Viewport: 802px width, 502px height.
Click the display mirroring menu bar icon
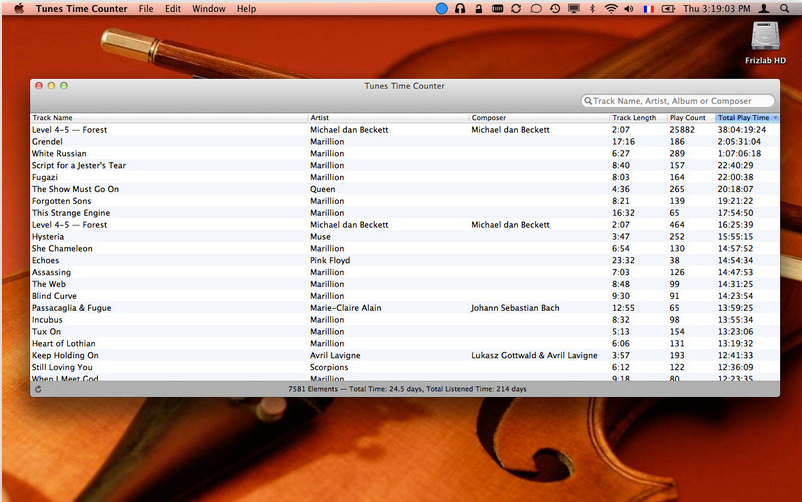(574, 8)
